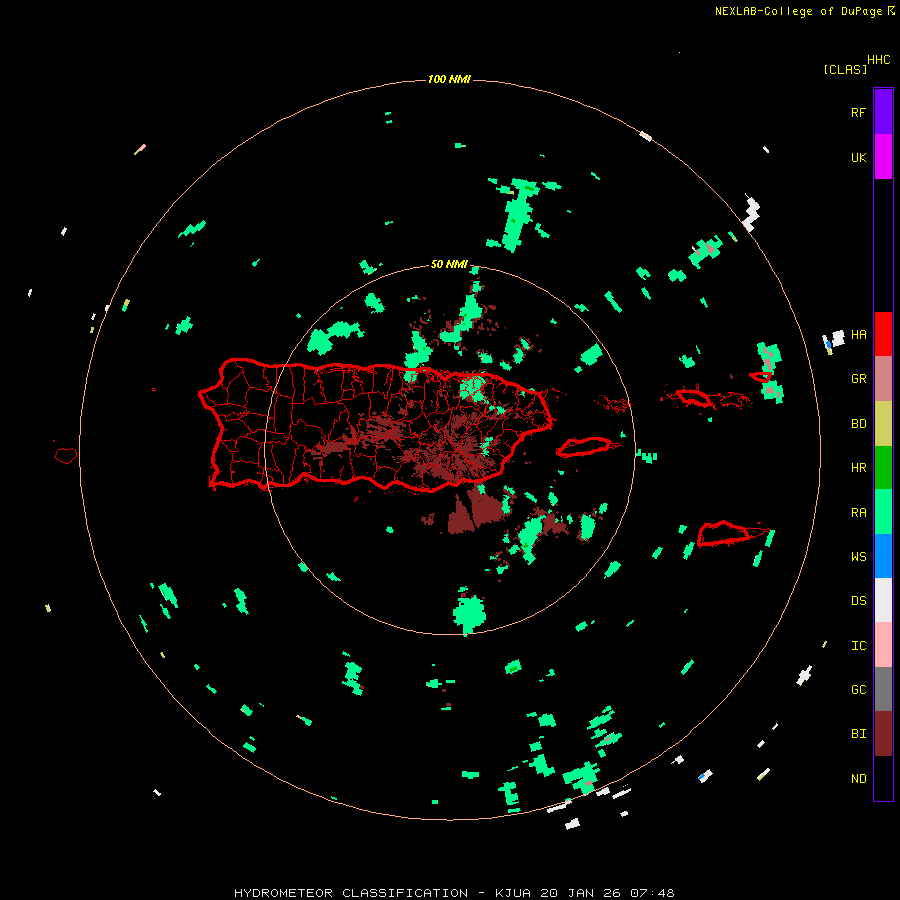This screenshot has width=900, height=900.
Task: Click the HA red legend swatch
Action: 883,334
